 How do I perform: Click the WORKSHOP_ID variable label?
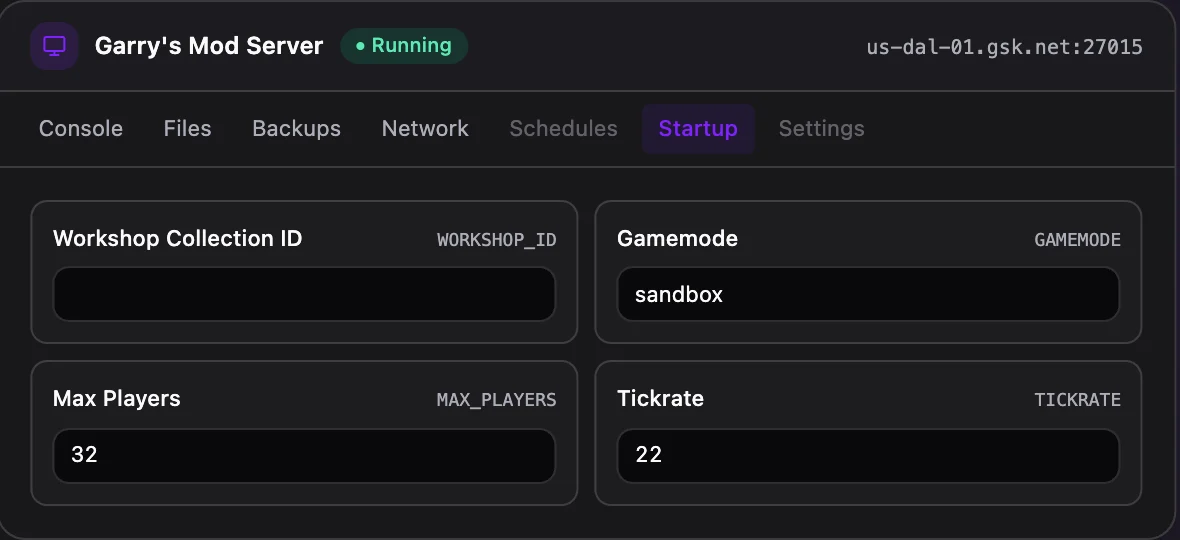497,240
